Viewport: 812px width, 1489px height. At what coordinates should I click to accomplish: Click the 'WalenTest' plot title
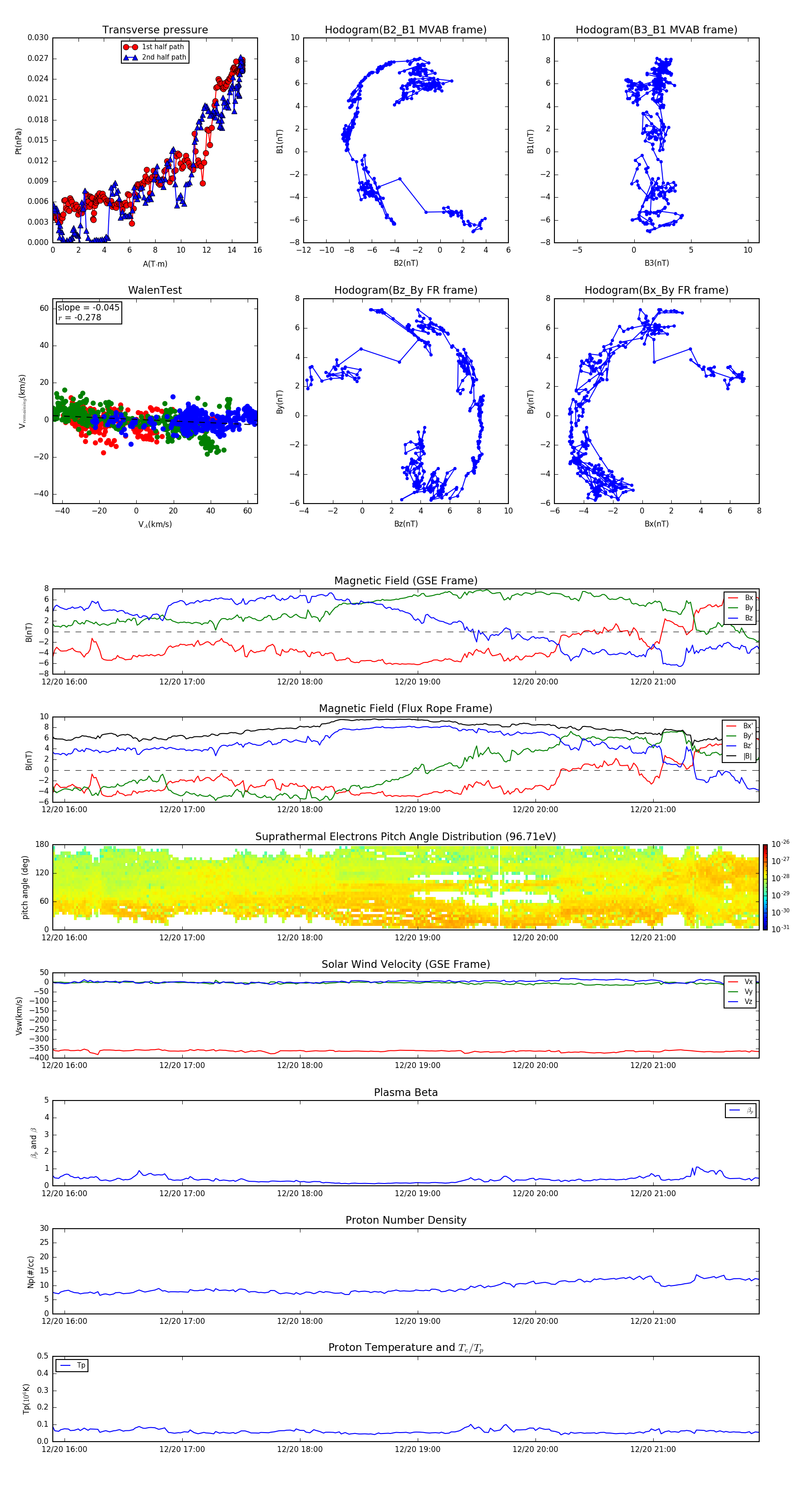point(155,290)
